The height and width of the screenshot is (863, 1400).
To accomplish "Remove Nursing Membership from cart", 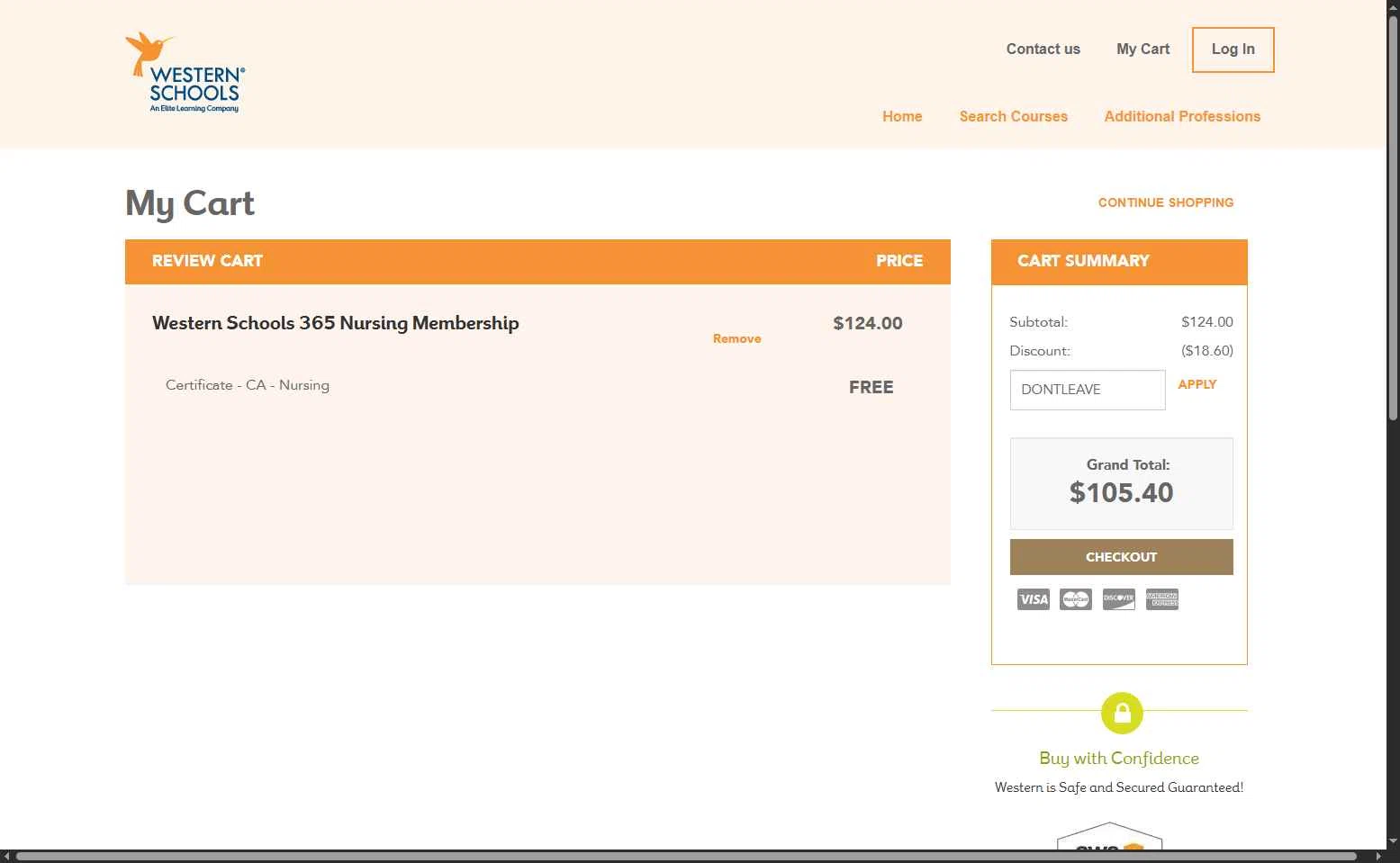I will click(736, 338).
